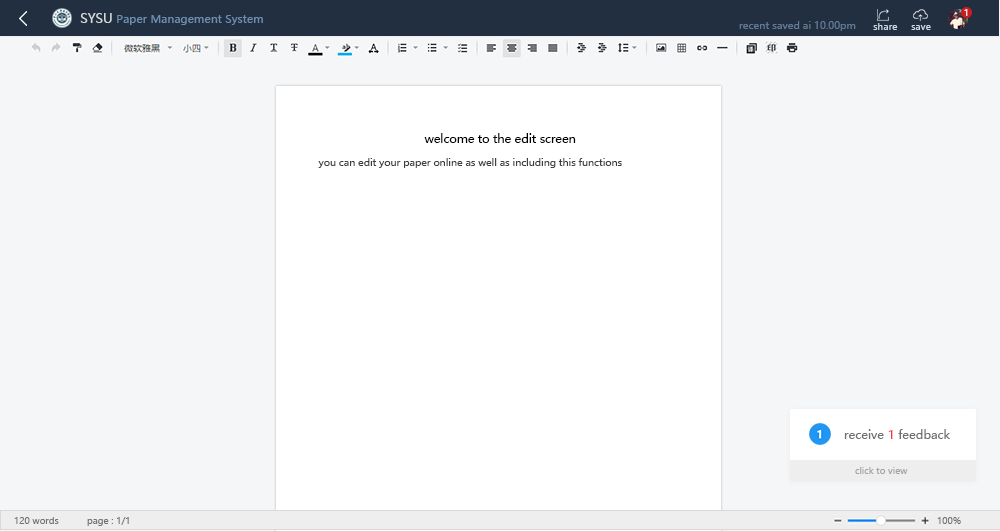Click the page 1/1 indicator
This screenshot has height=531, width=1000.
108,521
